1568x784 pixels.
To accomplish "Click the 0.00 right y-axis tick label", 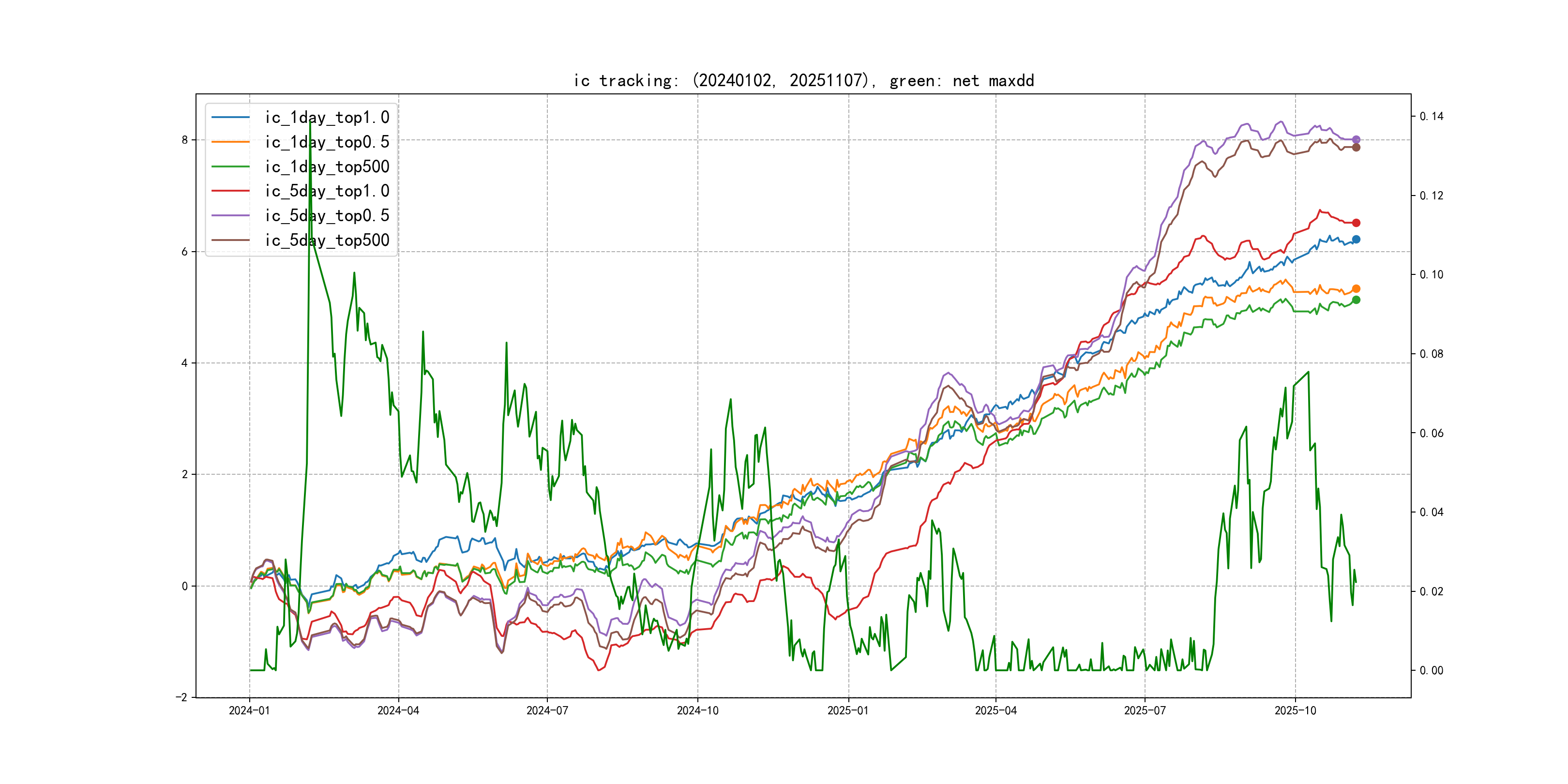I will pyautogui.click(x=1431, y=670).
